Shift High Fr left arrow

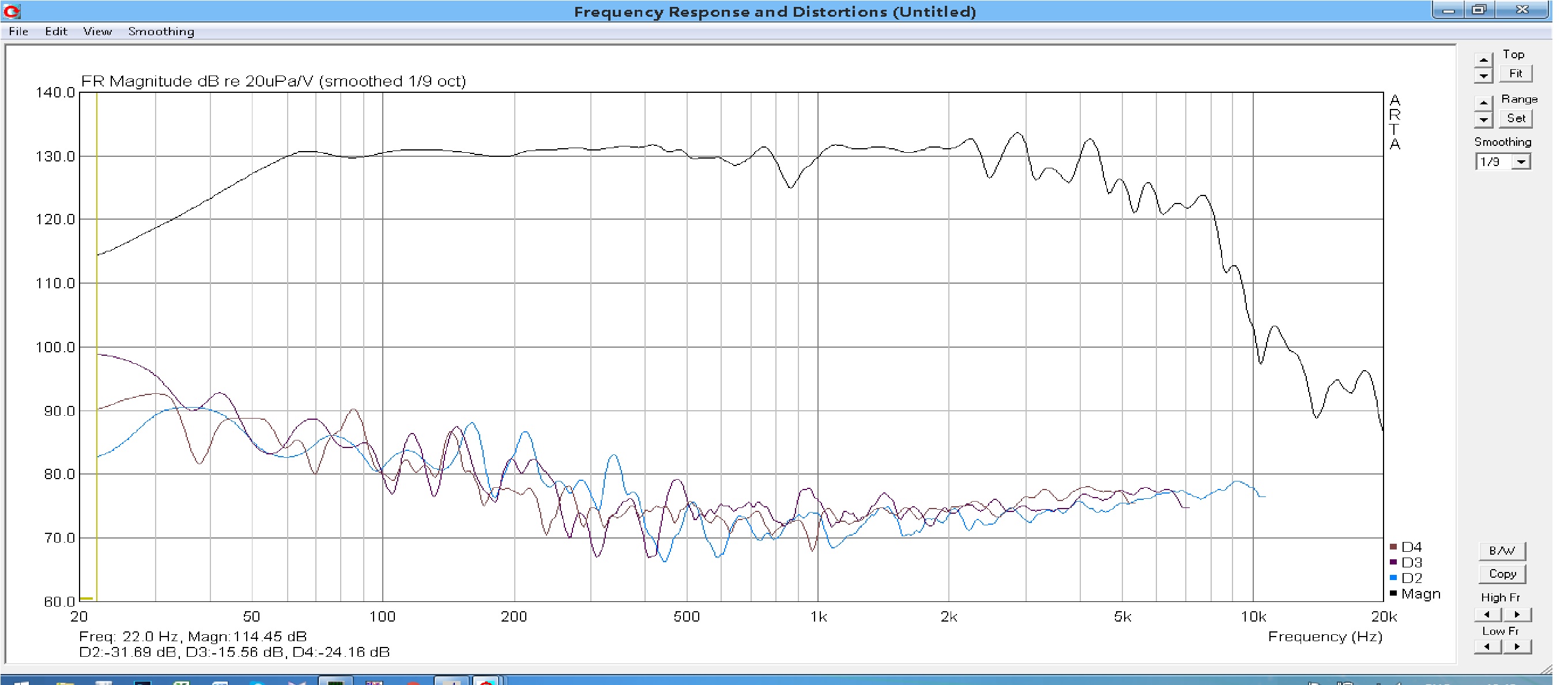pyautogui.click(x=1487, y=615)
